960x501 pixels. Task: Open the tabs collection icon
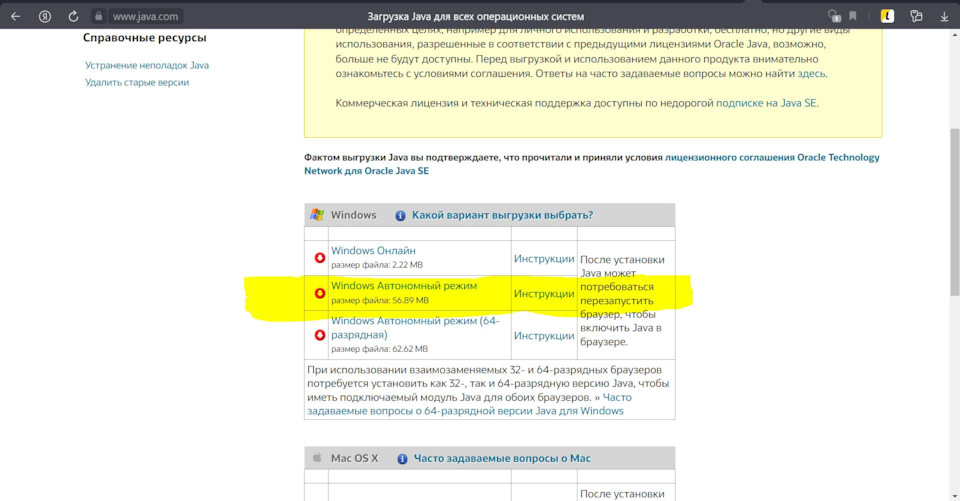point(917,17)
